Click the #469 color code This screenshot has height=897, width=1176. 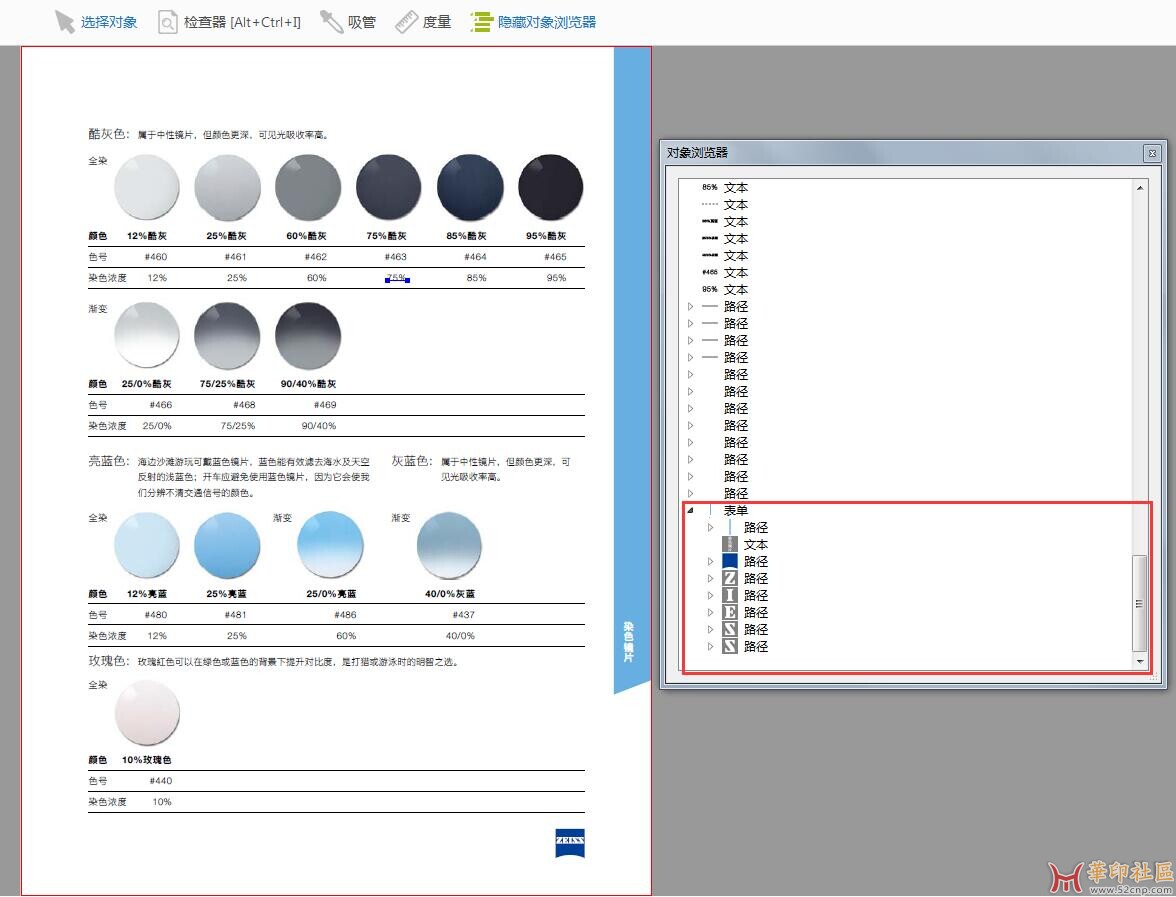[x=325, y=404]
